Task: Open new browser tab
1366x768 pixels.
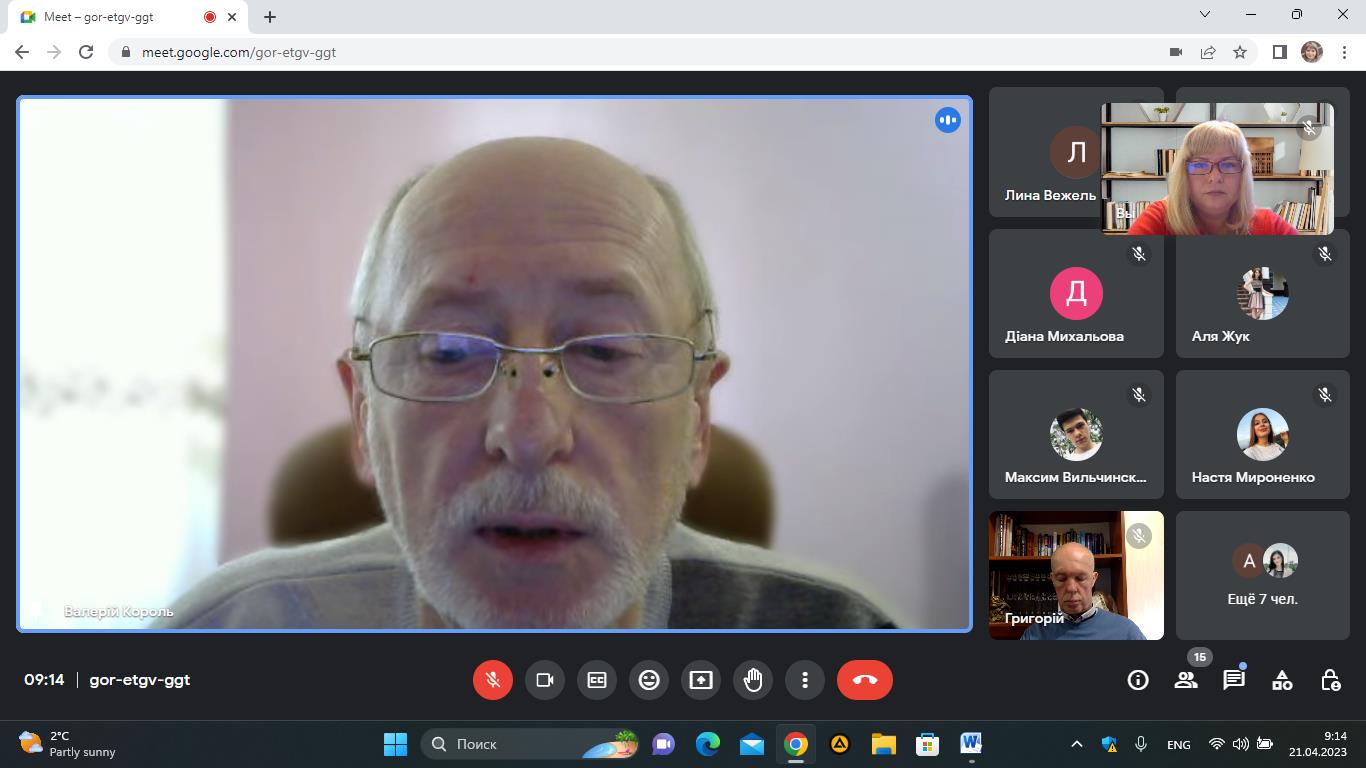Action: [269, 16]
